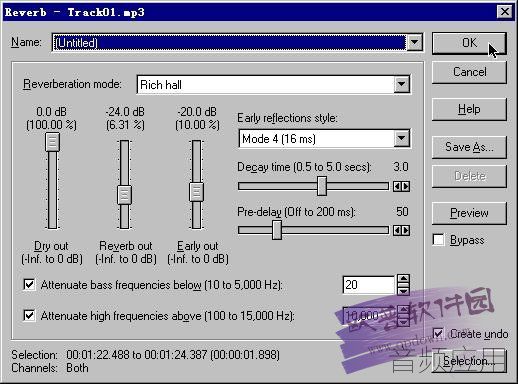Uncheck the Create undo checkbox
The height and width of the screenshot is (384, 518).
(438, 334)
